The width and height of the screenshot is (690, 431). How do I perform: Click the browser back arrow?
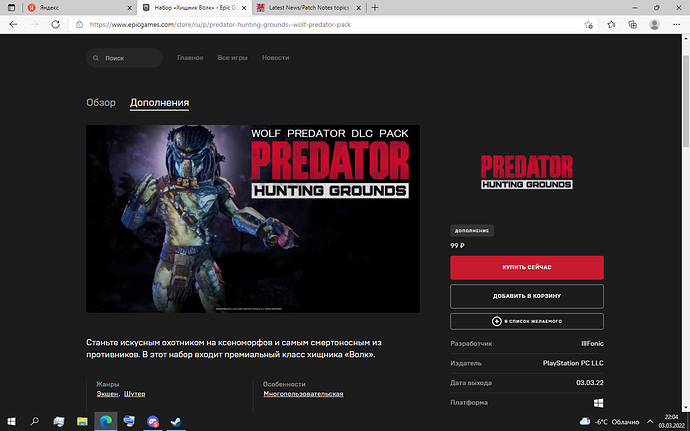click(12, 24)
